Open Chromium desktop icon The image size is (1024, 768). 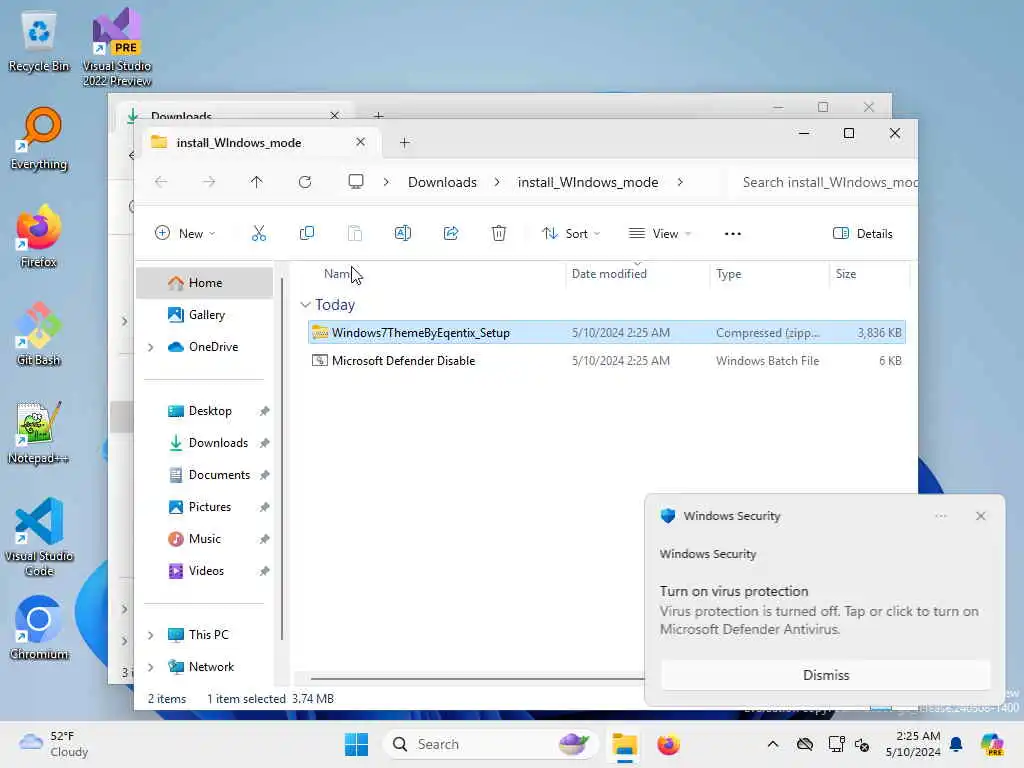click(x=39, y=628)
